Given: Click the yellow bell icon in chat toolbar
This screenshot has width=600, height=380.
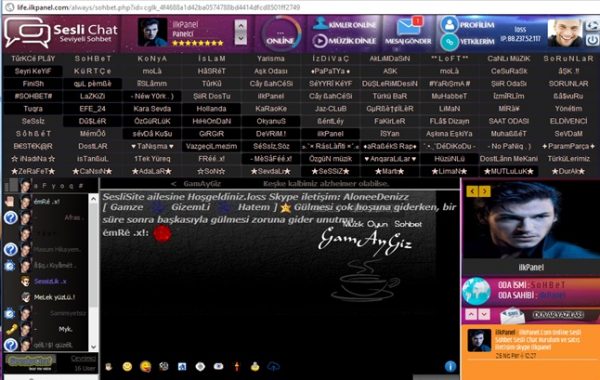Looking at the screenshot, I should (x=255, y=367).
